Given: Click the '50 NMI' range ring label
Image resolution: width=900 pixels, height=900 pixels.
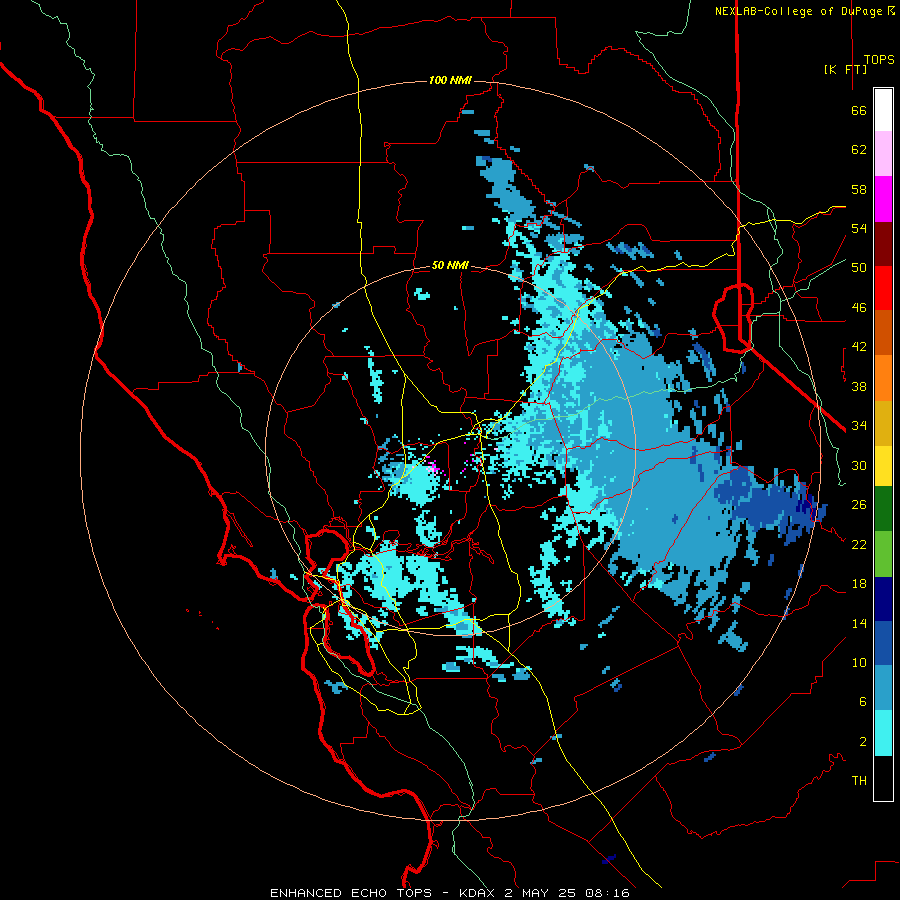Looking at the screenshot, I should (450, 265).
